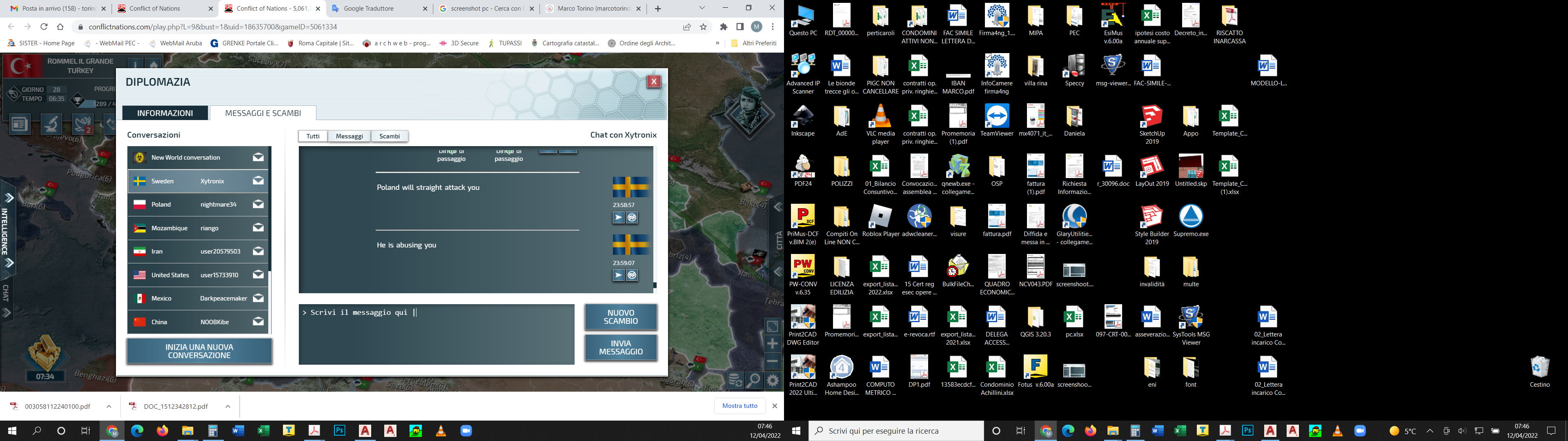Switch to the Informazioni tab
1568x441 pixels.
pos(165,113)
